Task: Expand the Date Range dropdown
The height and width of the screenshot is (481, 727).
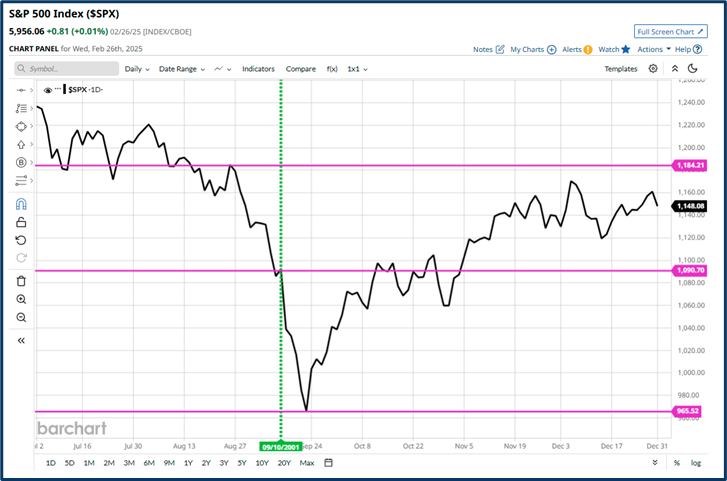Action: tap(182, 69)
